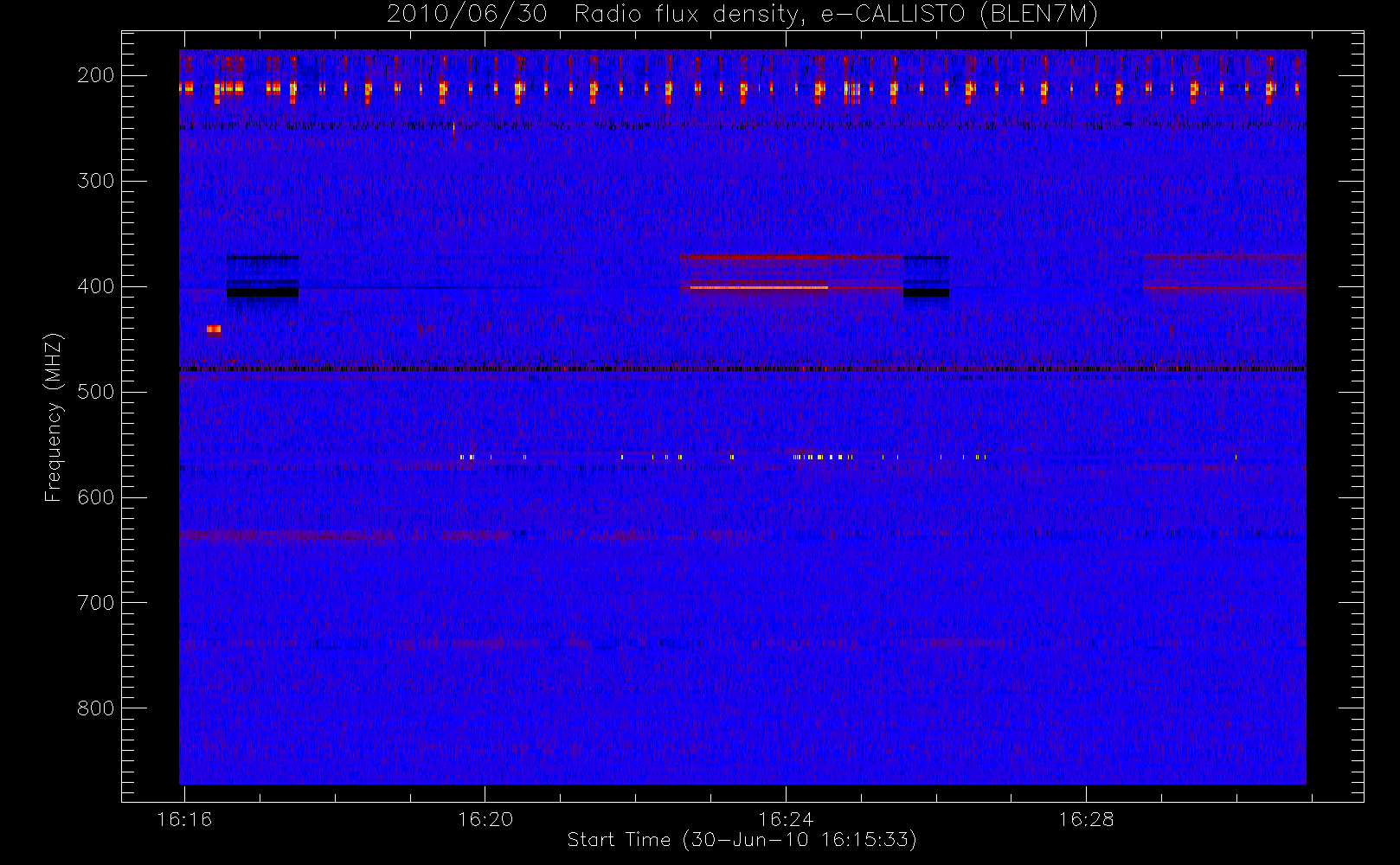Click the 16:28 time tick label
The height and width of the screenshot is (865, 1400).
pyautogui.click(x=1086, y=819)
